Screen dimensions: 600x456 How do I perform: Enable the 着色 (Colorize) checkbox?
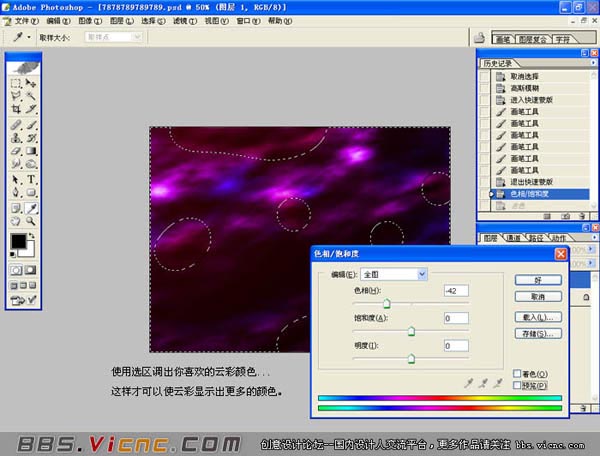tap(517, 373)
